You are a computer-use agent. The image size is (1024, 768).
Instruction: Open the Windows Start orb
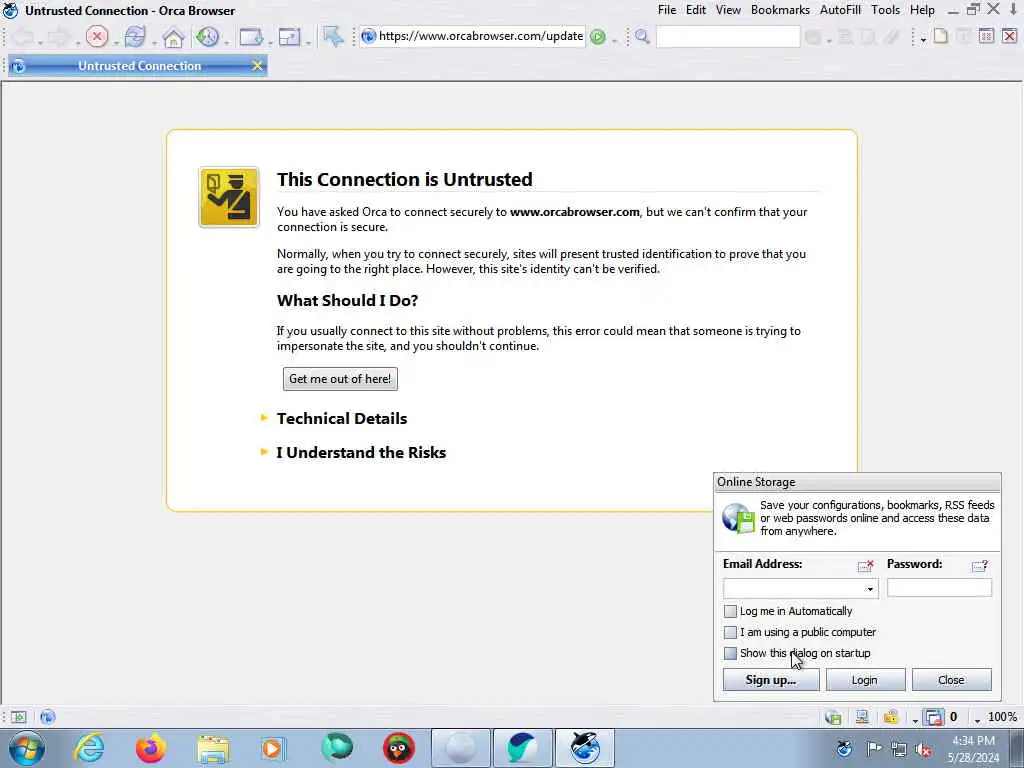pyautogui.click(x=27, y=748)
